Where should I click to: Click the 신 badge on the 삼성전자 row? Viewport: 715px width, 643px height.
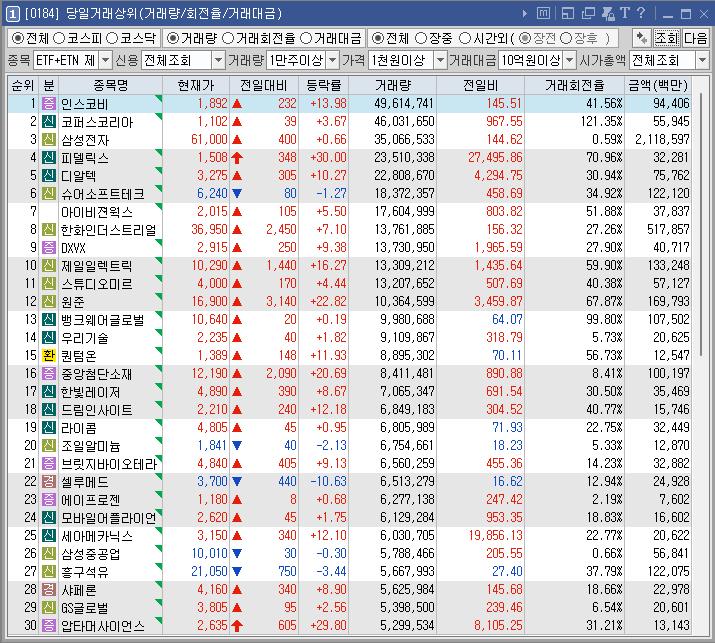coord(49,140)
